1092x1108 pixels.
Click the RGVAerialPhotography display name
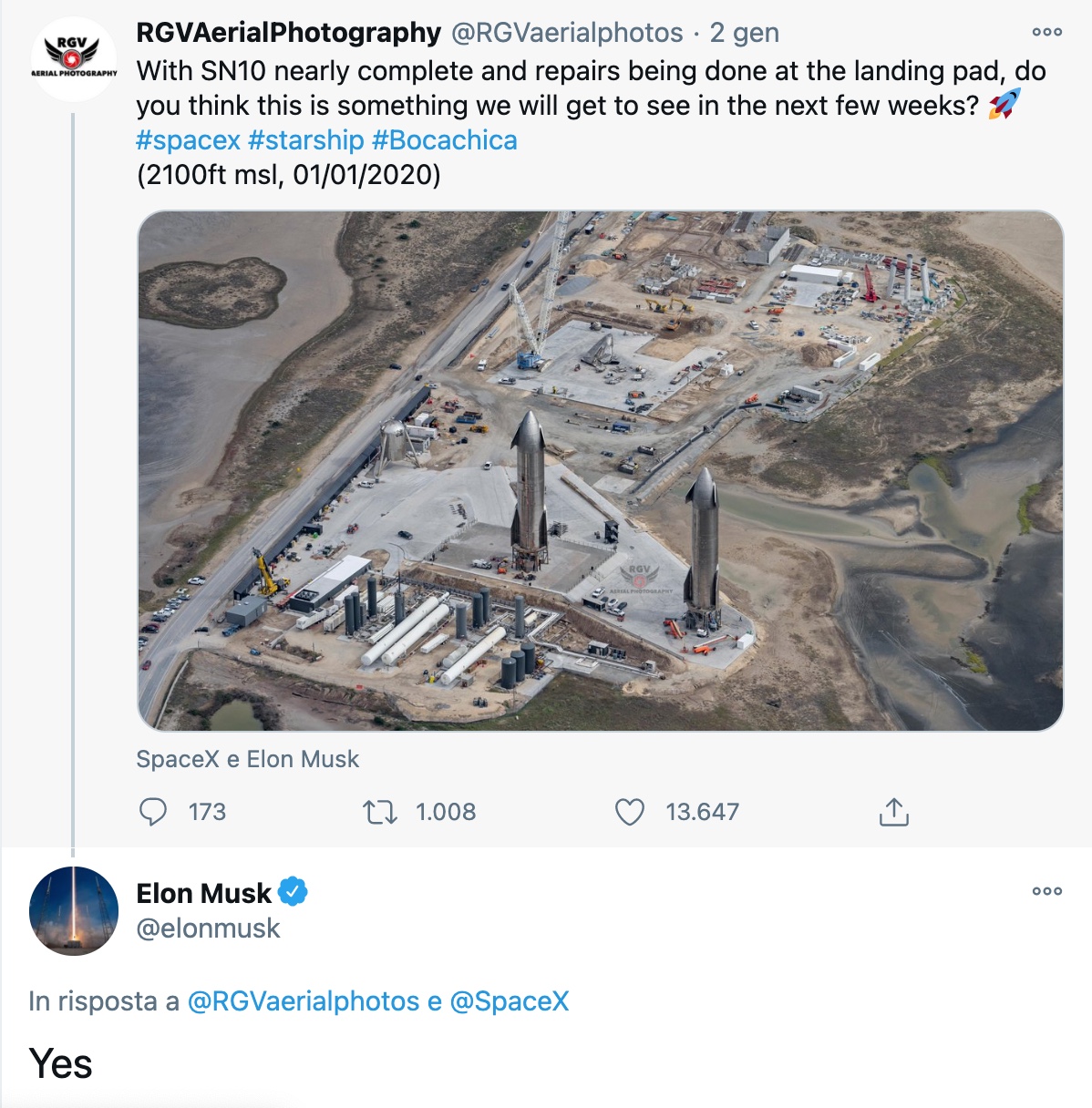[x=288, y=33]
